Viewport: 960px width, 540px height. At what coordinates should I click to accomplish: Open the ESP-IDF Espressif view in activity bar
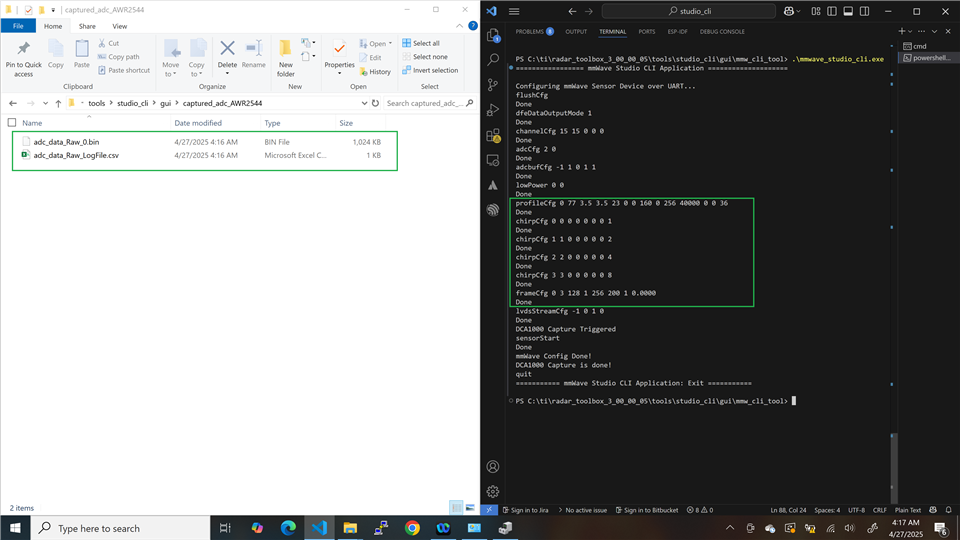coord(493,210)
